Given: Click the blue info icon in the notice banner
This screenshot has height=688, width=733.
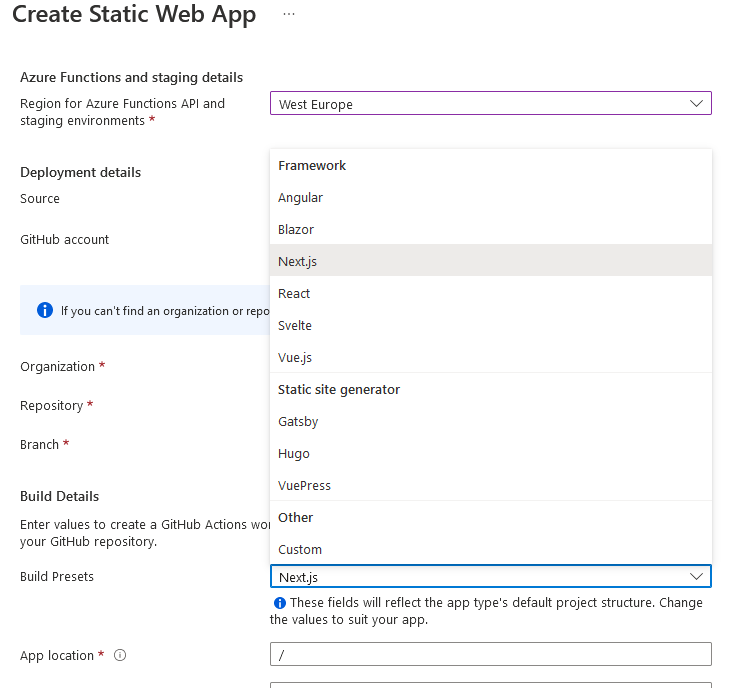Looking at the screenshot, I should [x=44, y=310].
